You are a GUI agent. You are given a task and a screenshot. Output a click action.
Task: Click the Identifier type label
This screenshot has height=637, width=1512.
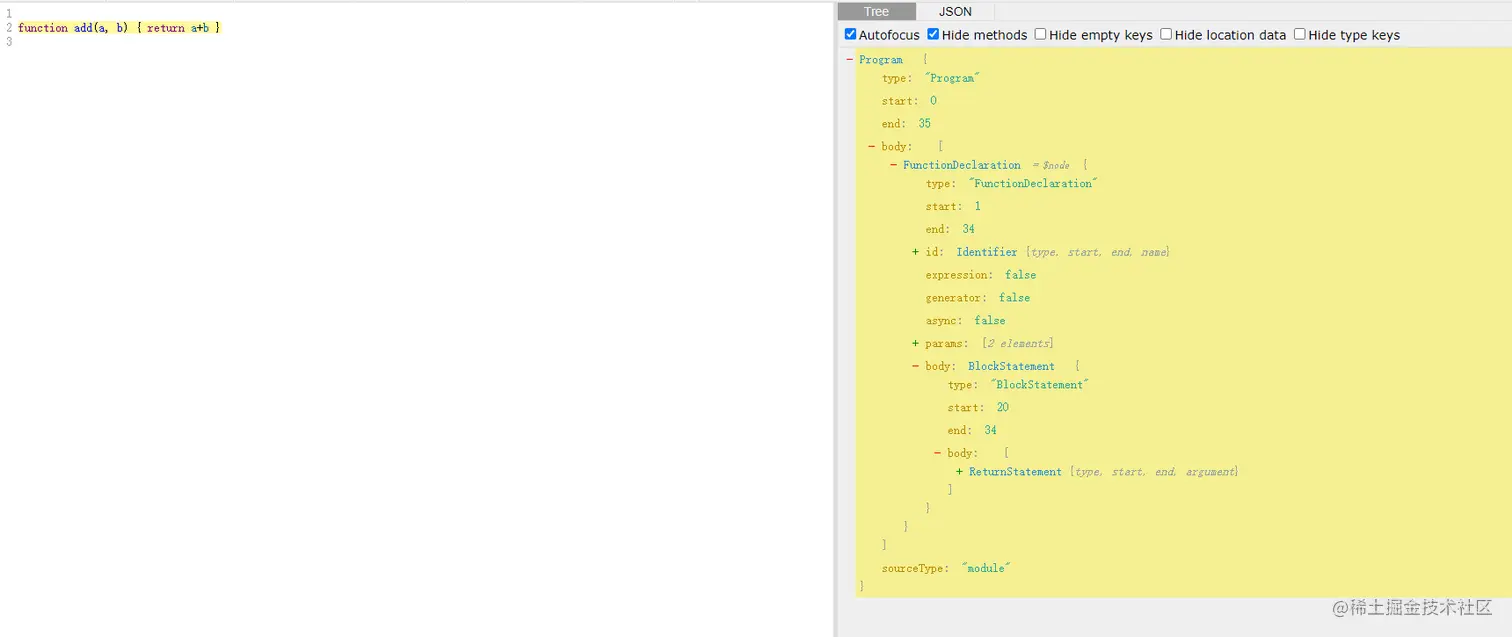point(986,252)
